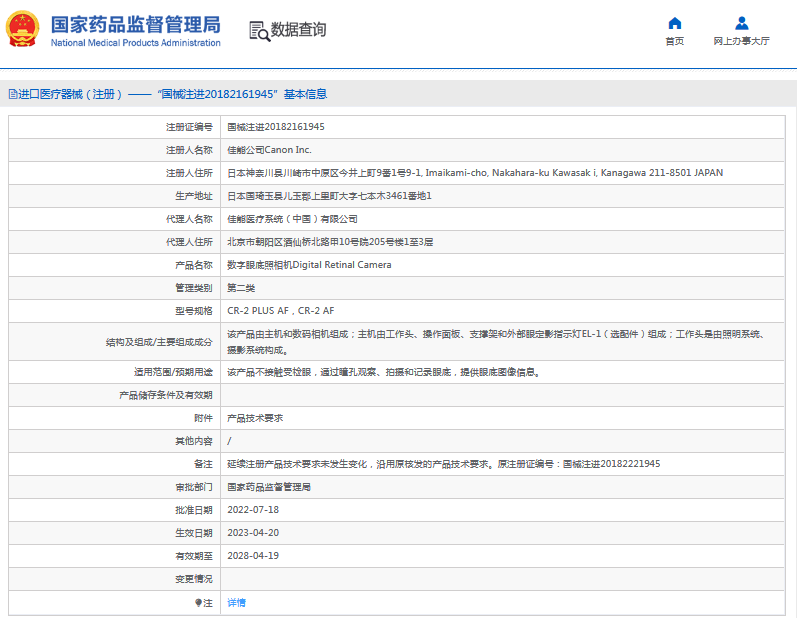Click the 适用范围/预期用途 row label
Screen dimensions: 797x618
point(173,372)
